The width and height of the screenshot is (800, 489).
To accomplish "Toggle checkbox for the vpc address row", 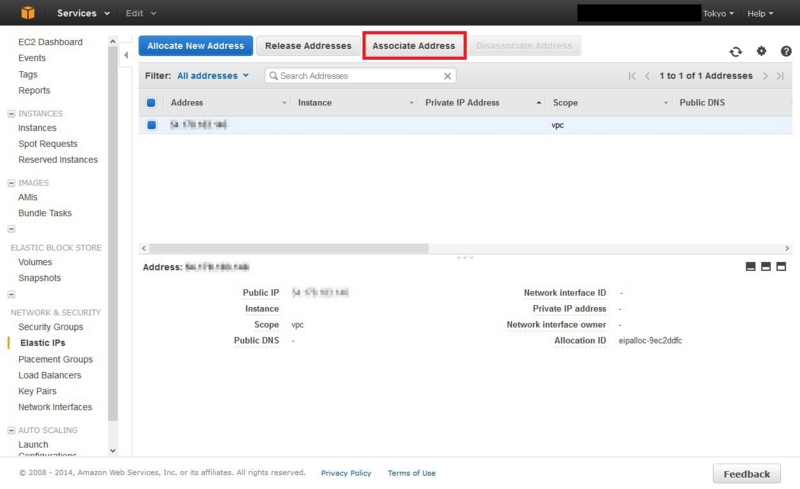I will coord(152,125).
